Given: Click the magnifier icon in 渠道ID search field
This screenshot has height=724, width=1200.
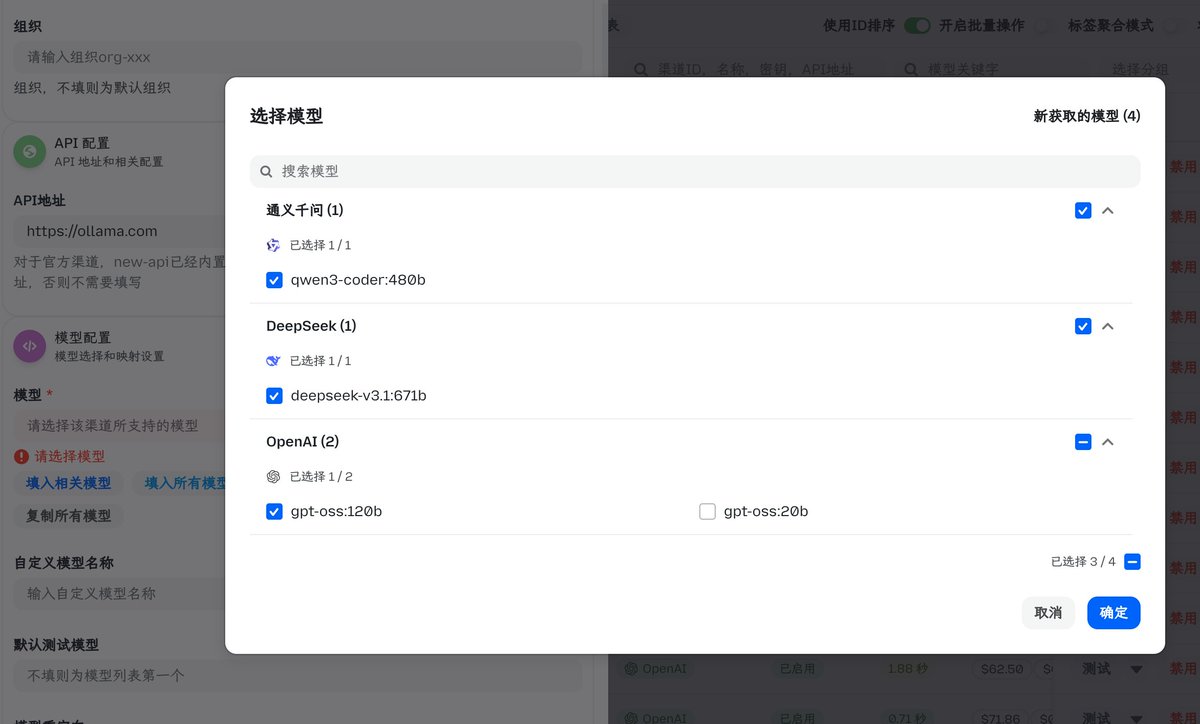Looking at the screenshot, I should tap(642, 69).
